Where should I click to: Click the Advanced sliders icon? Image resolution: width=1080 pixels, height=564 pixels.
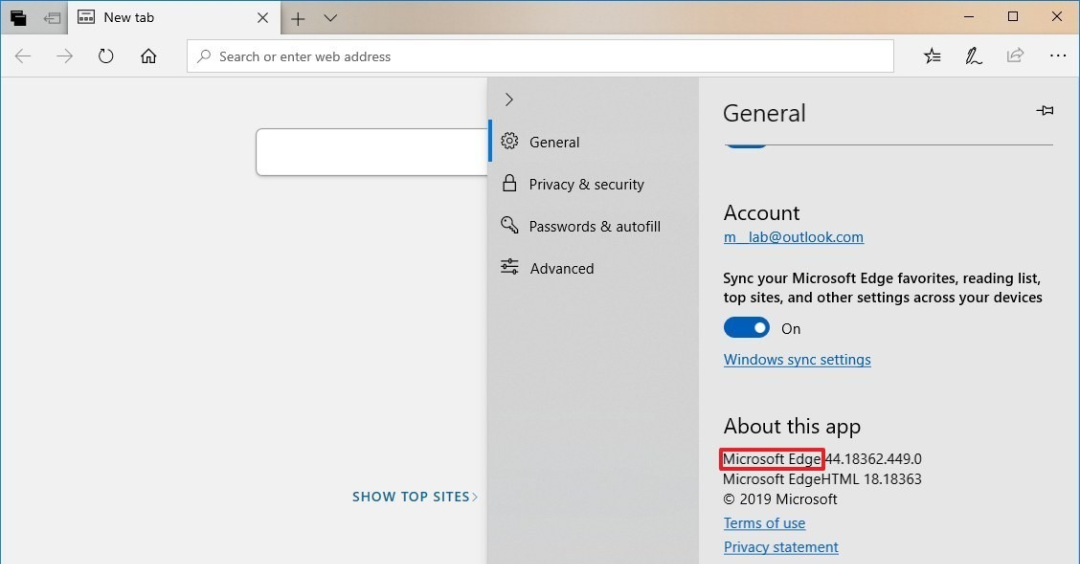point(510,267)
